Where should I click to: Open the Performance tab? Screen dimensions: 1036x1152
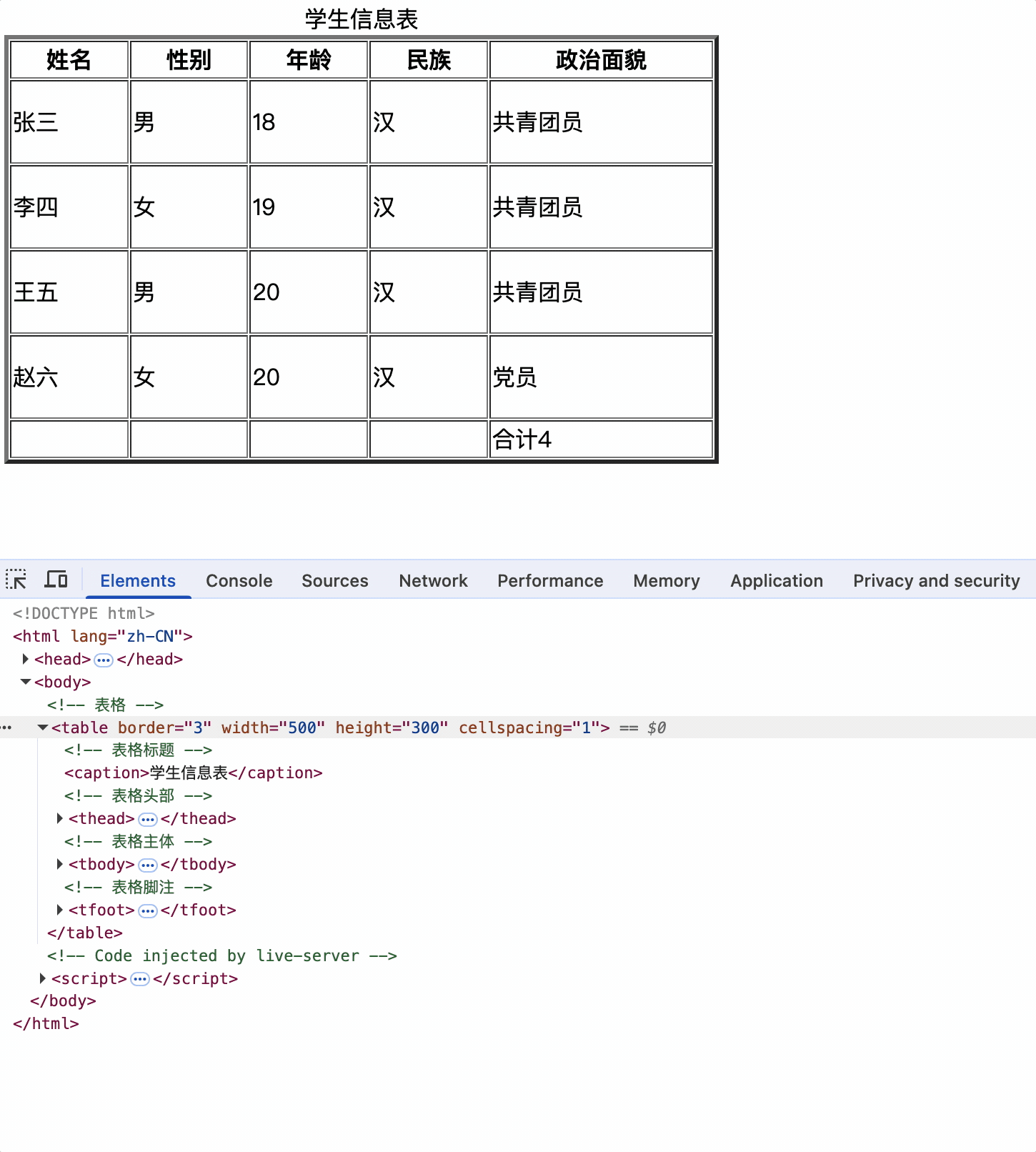tap(550, 580)
